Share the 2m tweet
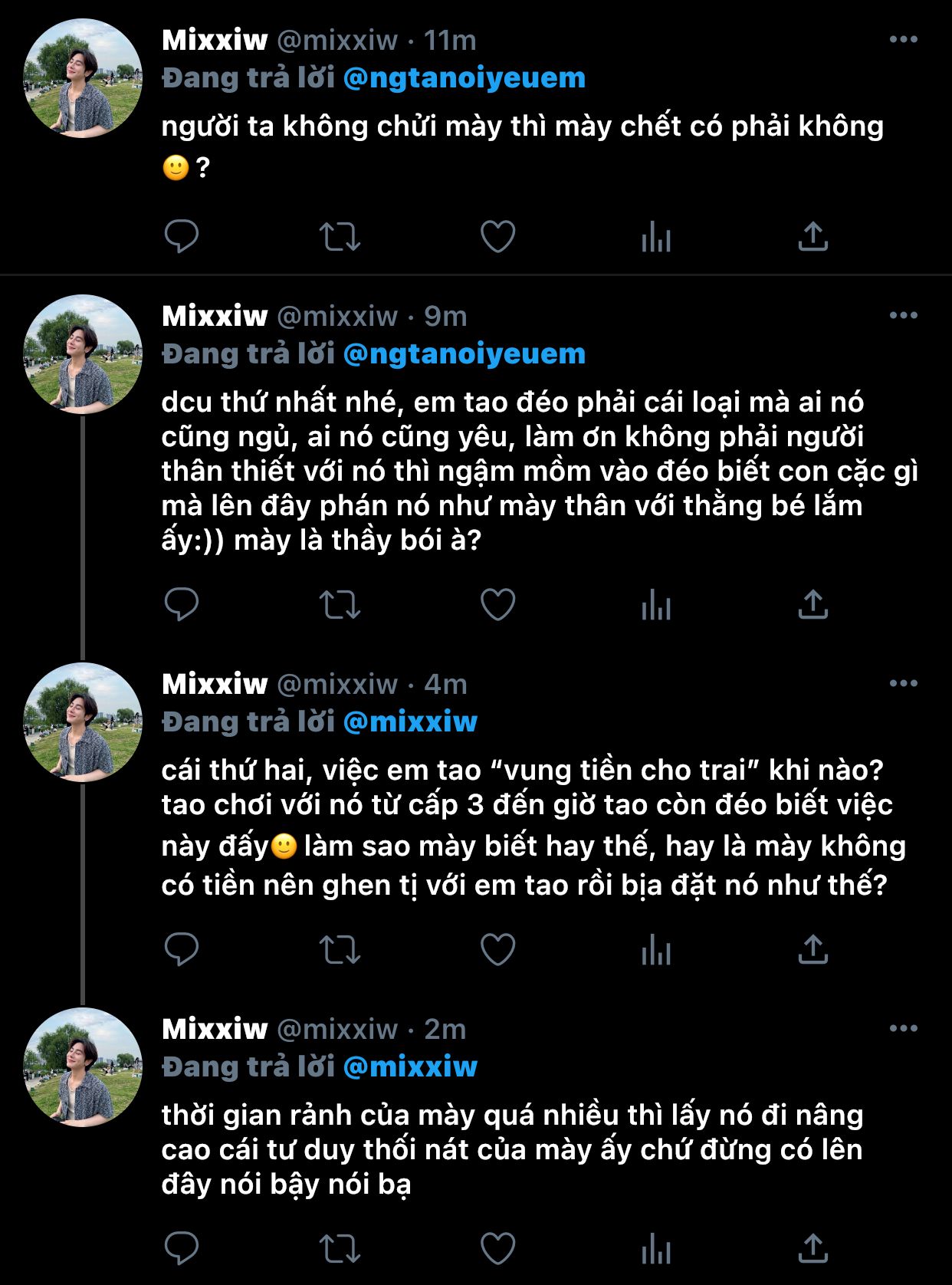 point(812,1249)
